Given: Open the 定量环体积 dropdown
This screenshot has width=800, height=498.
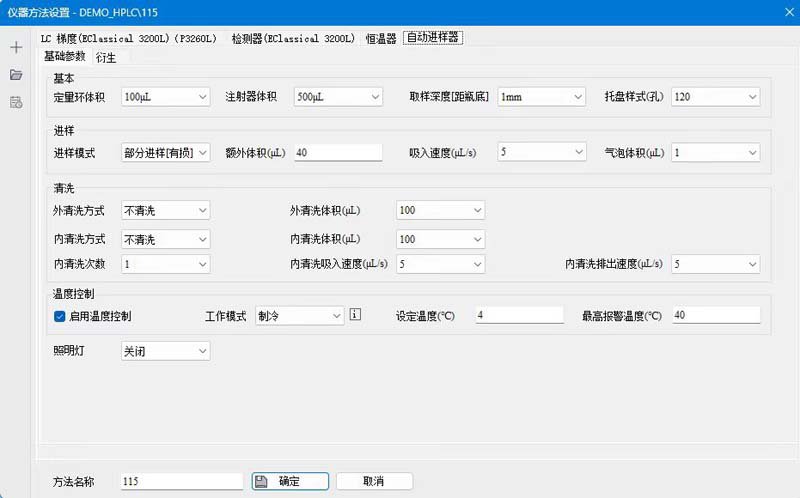Looking at the screenshot, I should click(x=165, y=96).
